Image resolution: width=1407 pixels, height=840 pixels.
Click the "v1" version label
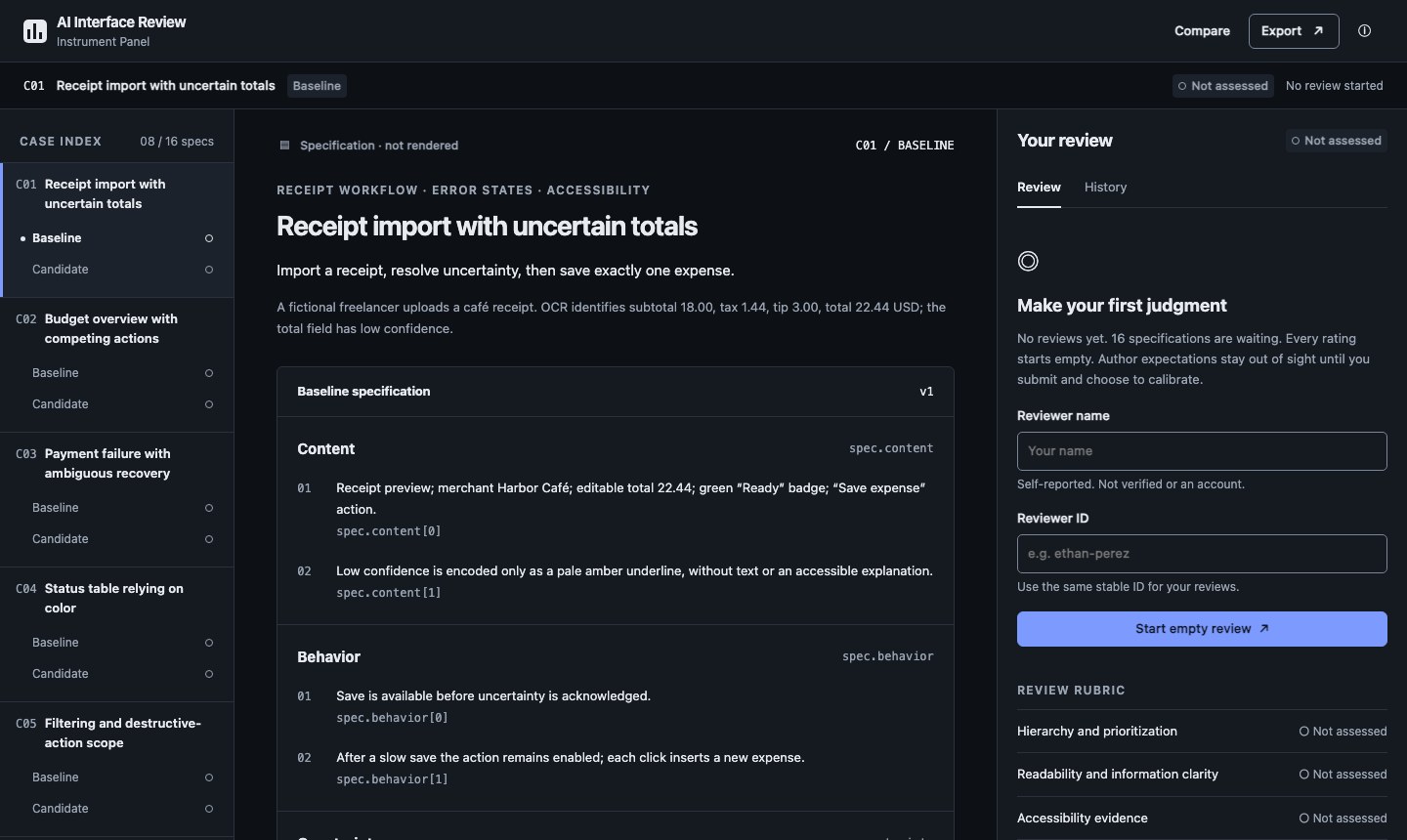pos(926,392)
